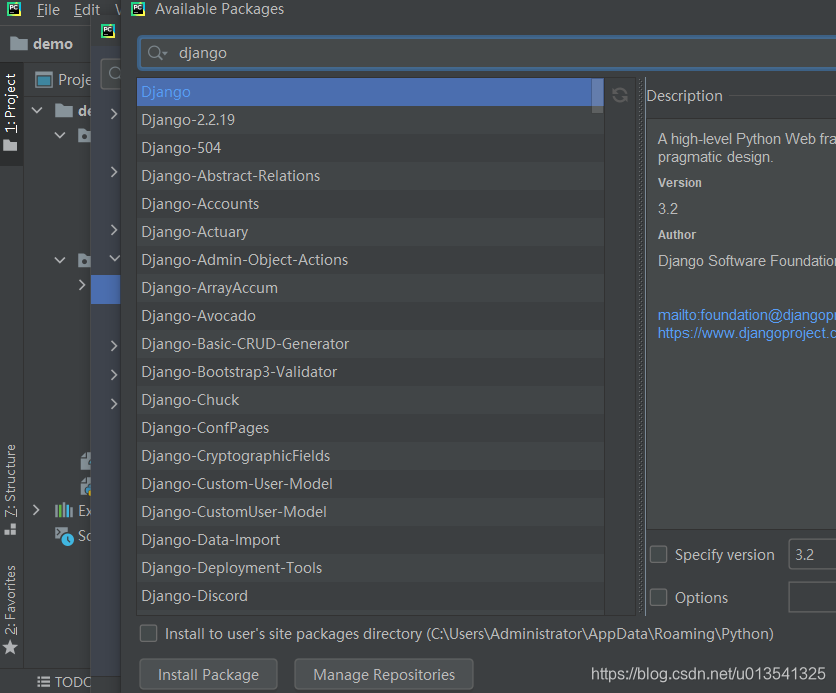Image resolution: width=836 pixels, height=693 pixels.
Task: Select Django-Chuck package
Action: (x=370, y=400)
